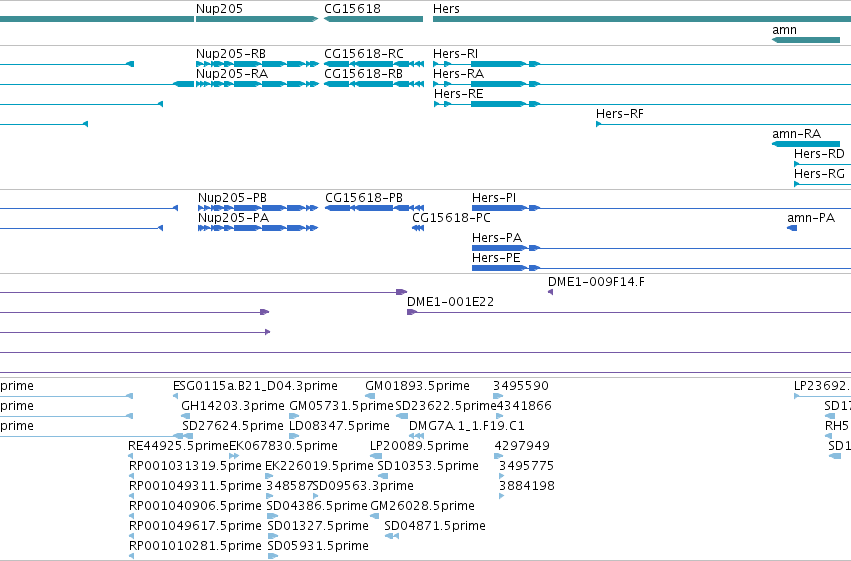Click the Hers-RA transcript label
851x561 pixels.
(458, 74)
